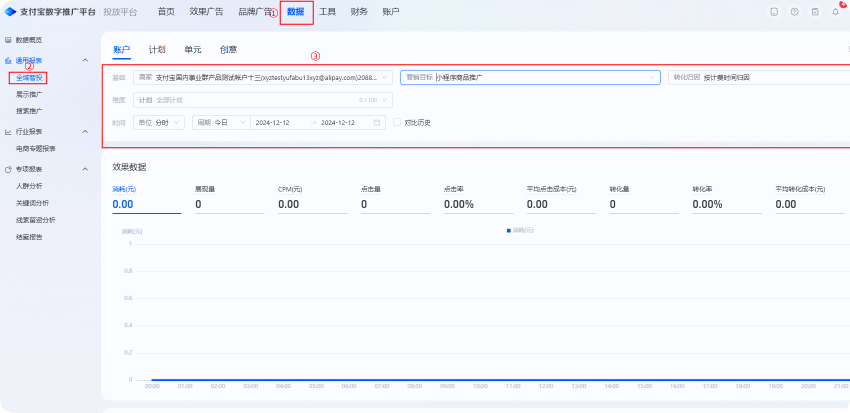The height and width of the screenshot is (413, 850).
Task: Click the 通用报表 bar-chart icon
Action: (8, 60)
